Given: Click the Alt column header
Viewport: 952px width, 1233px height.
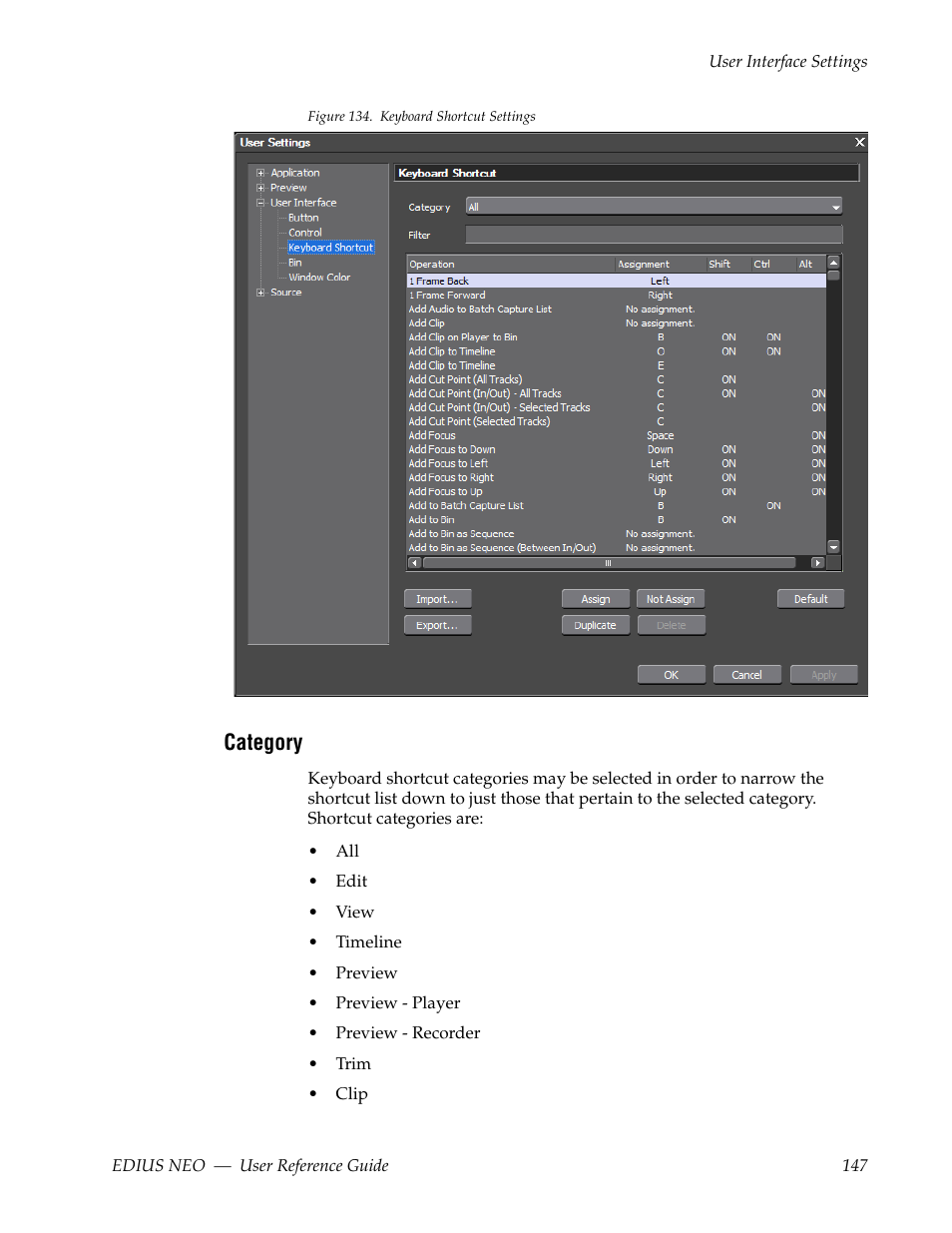Looking at the screenshot, I should pos(810,265).
